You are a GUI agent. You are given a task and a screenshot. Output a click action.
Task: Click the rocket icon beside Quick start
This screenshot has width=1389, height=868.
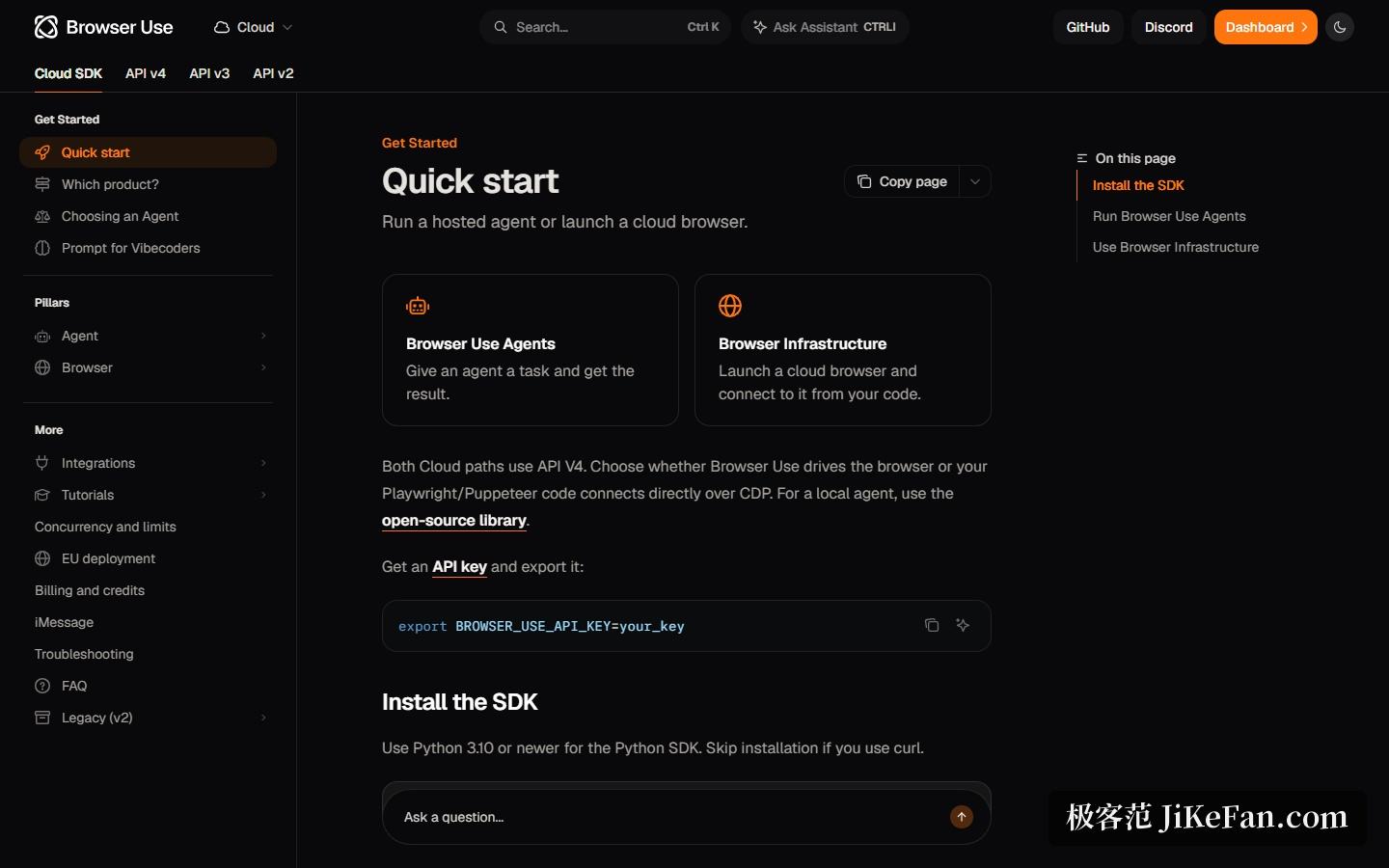pyautogui.click(x=42, y=152)
